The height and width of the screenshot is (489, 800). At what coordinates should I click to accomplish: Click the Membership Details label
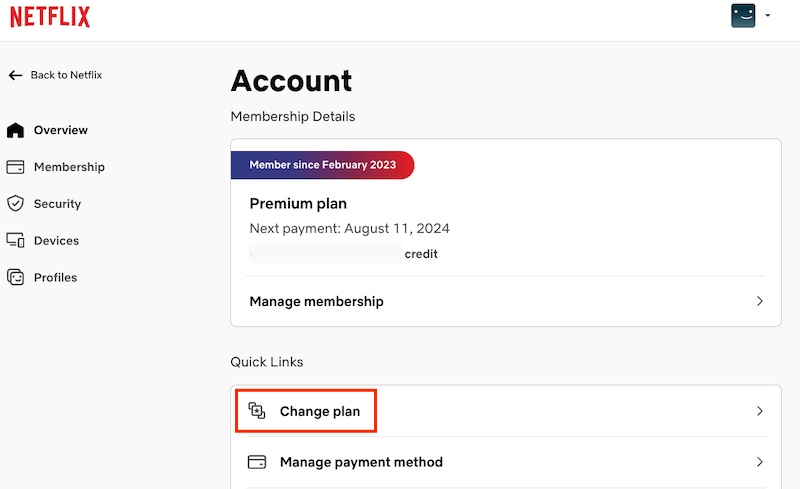click(293, 116)
